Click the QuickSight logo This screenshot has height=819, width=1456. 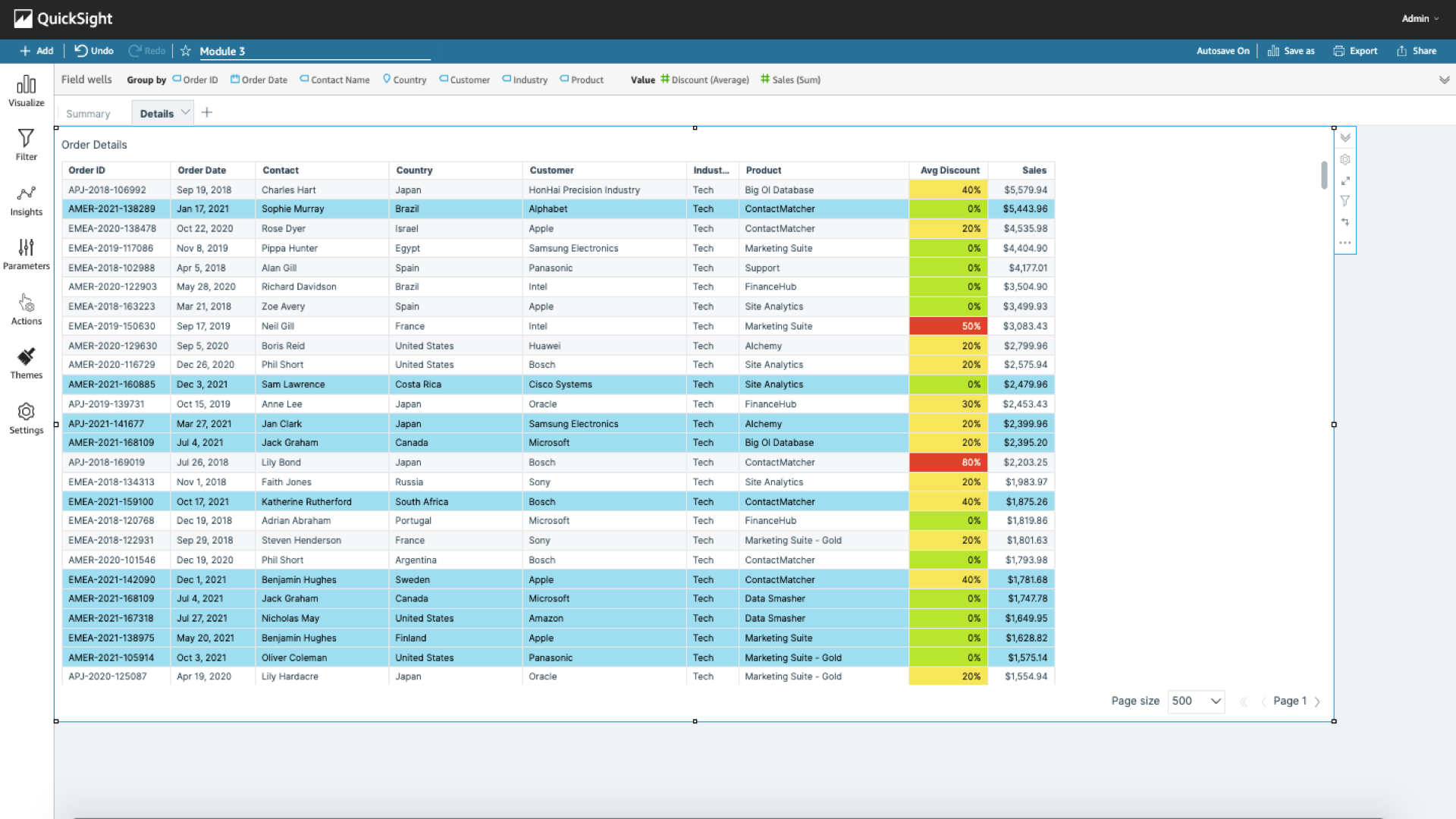63,18
